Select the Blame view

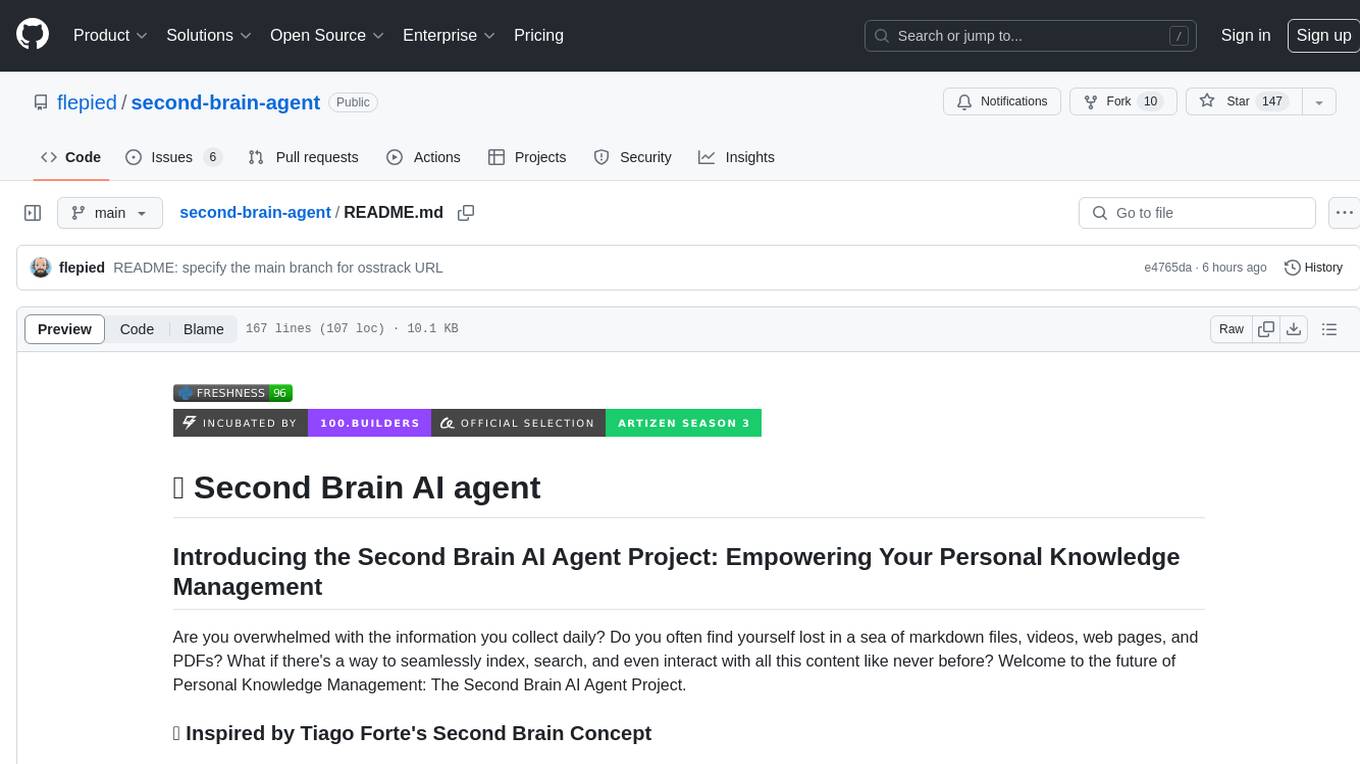(203, 329)
